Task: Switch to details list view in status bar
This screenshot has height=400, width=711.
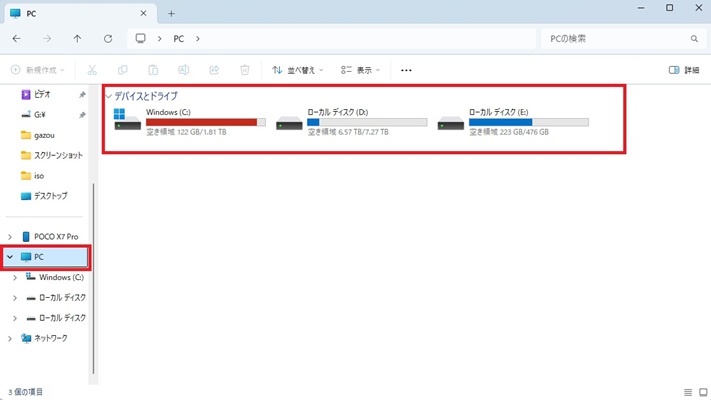Action: (x=687, y=392)
